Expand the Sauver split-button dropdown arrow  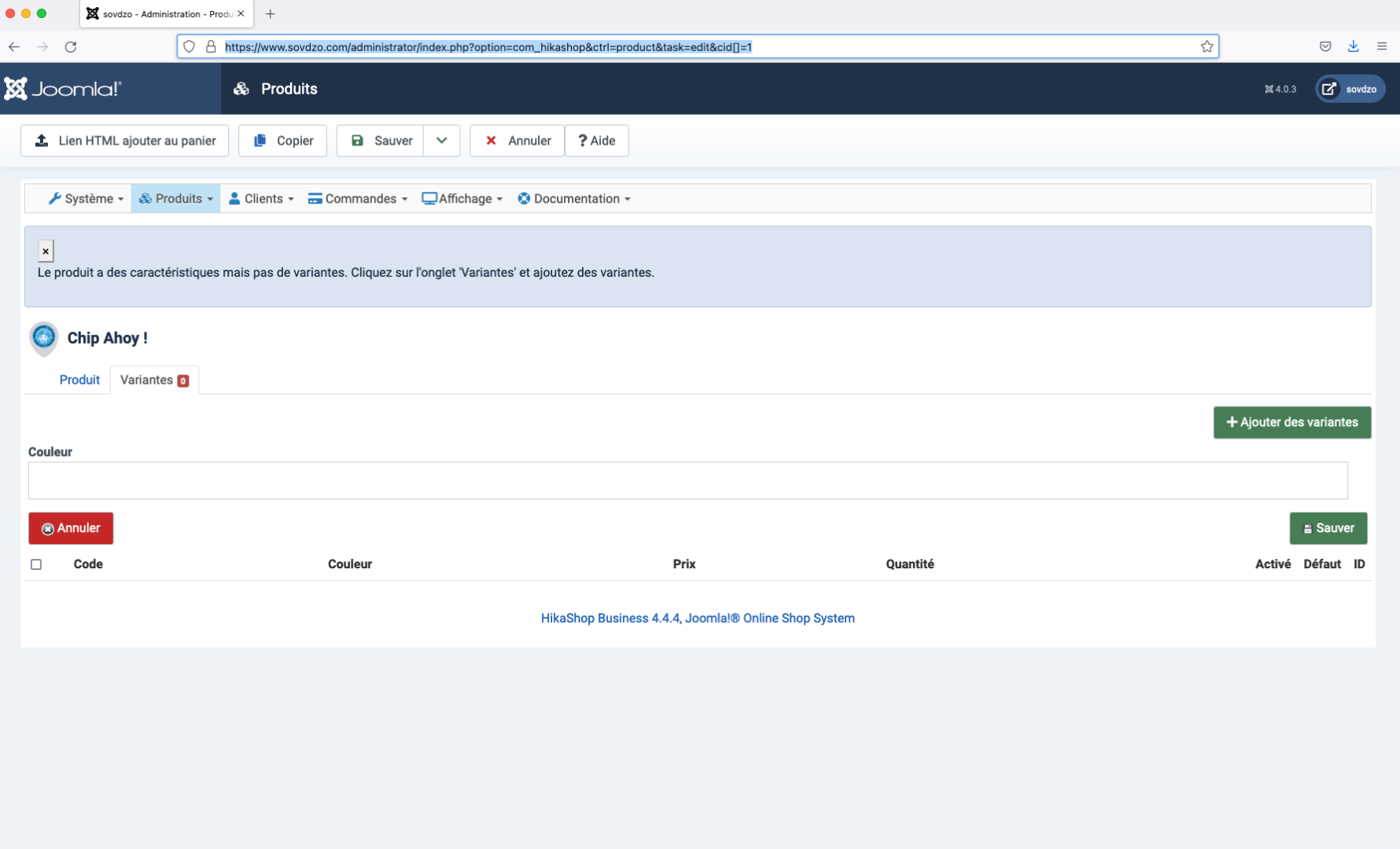pos(442,141)
